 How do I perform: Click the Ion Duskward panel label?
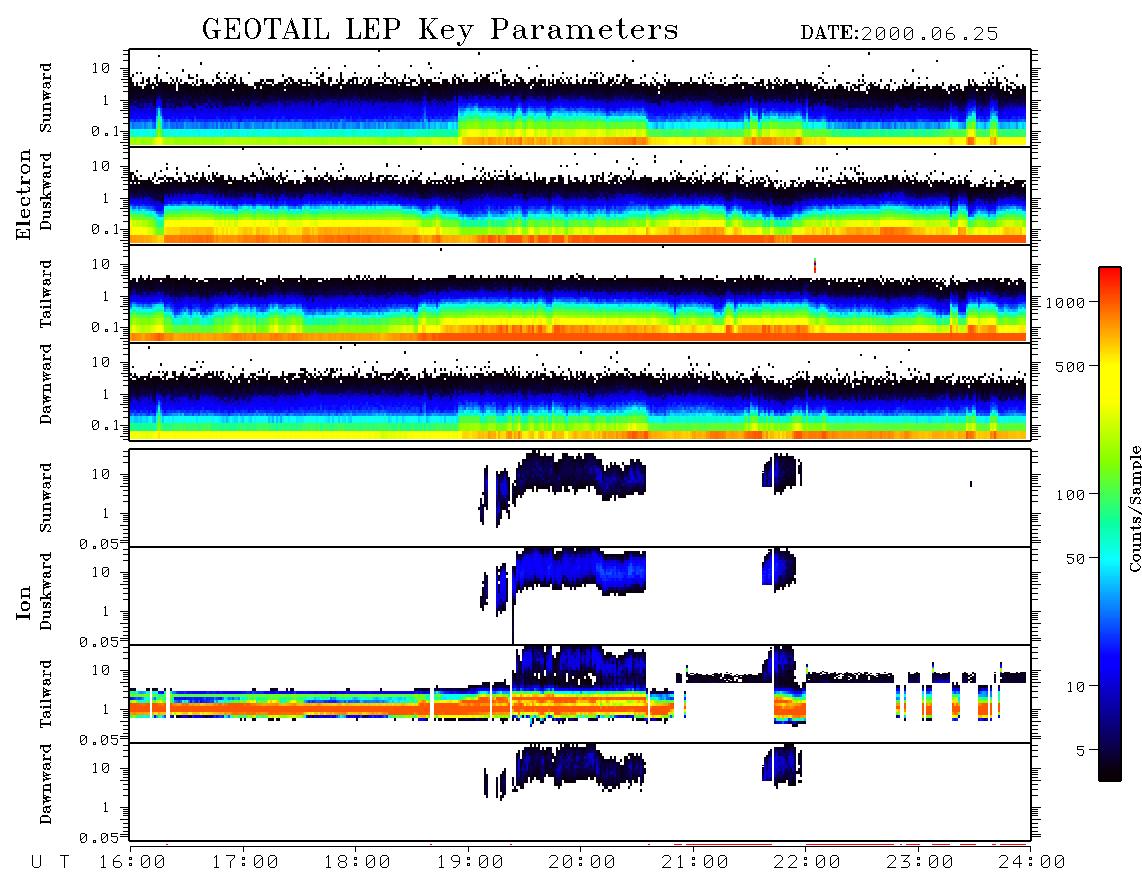pyautogui.click(x=47, y=592)
